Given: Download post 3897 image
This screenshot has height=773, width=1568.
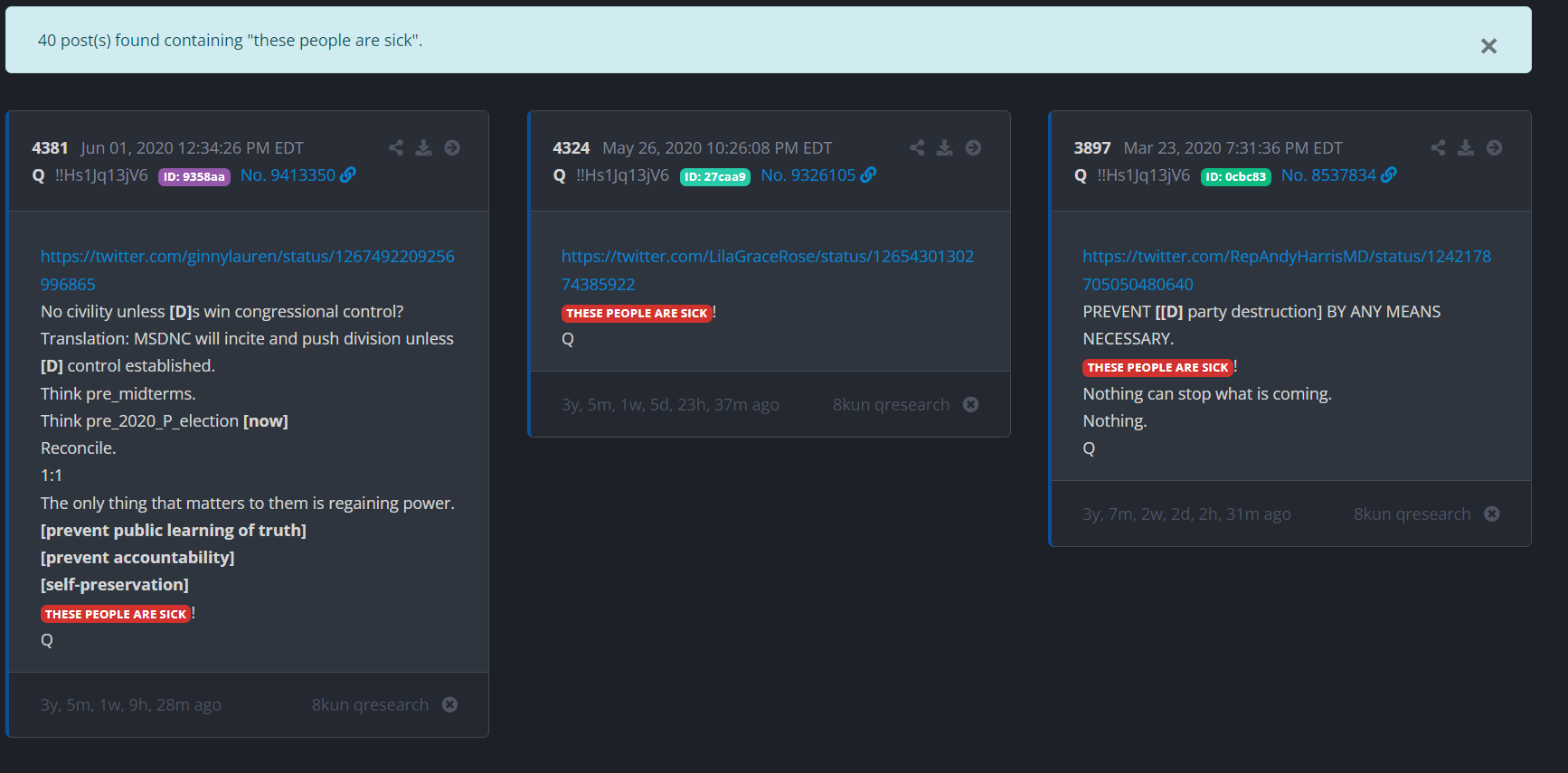Looking at the screenshot, I should [1466, 147].
